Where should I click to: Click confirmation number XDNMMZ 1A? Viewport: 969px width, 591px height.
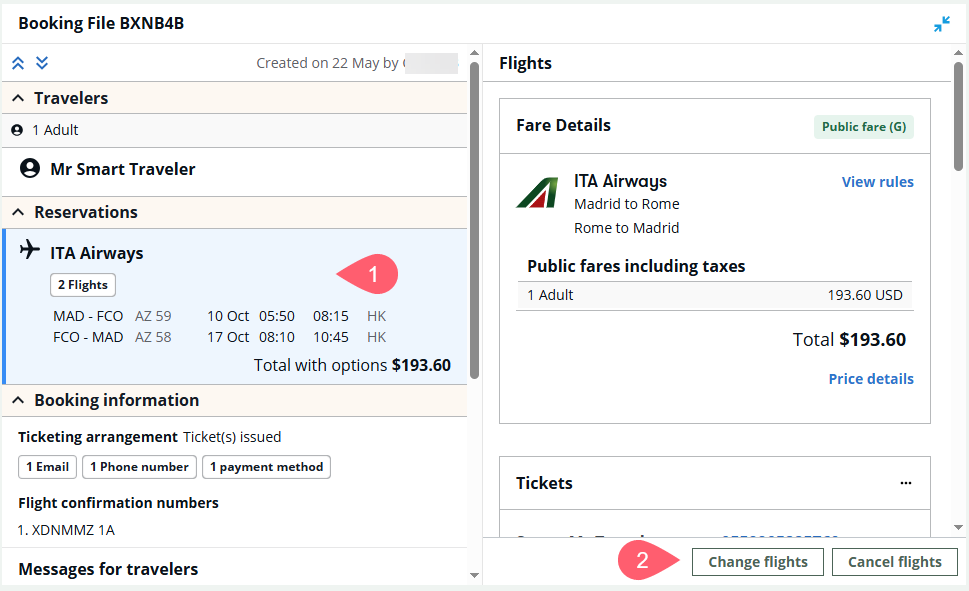73,530
